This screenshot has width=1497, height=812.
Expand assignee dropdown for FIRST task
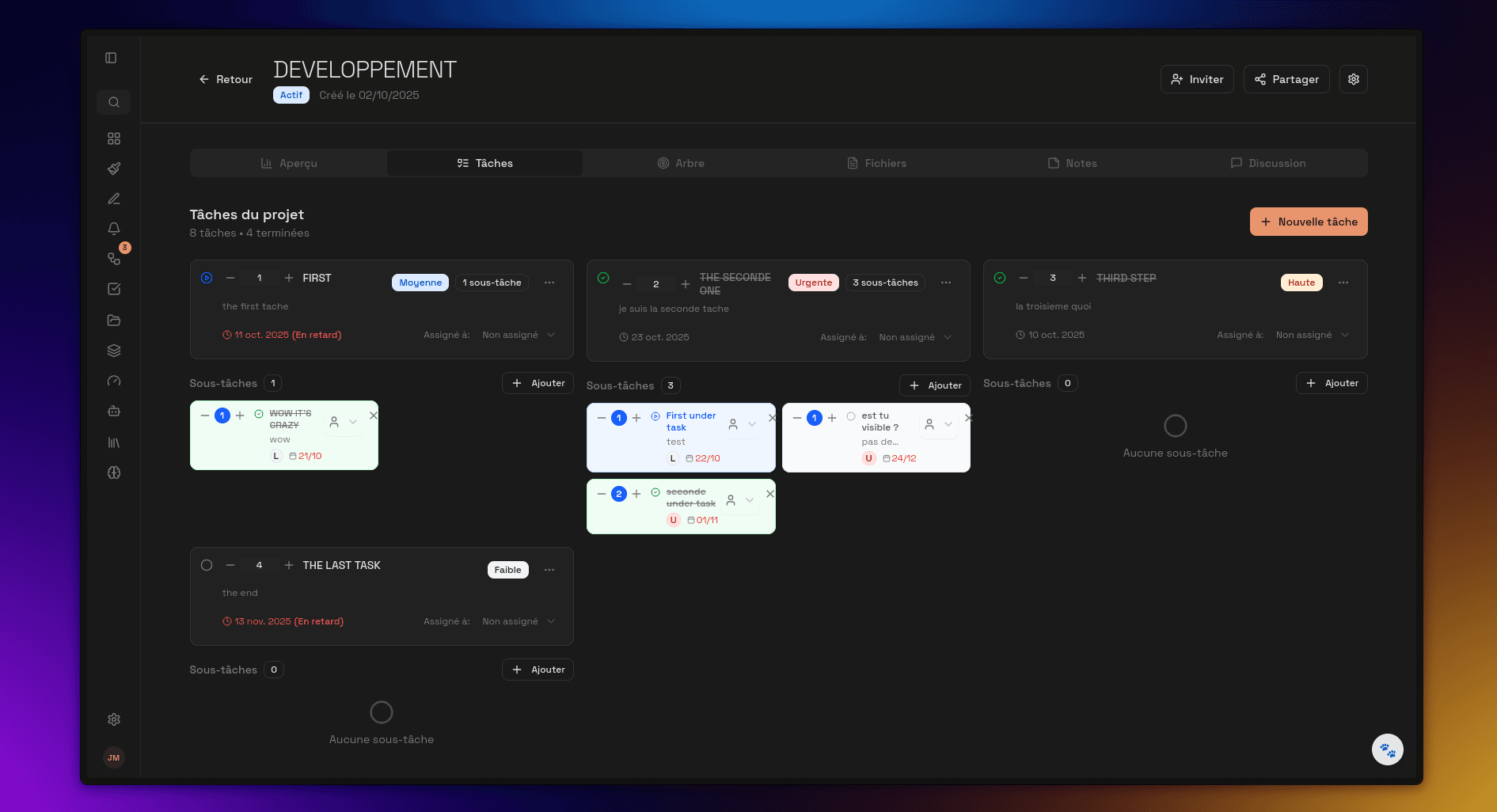pos(519,335)
